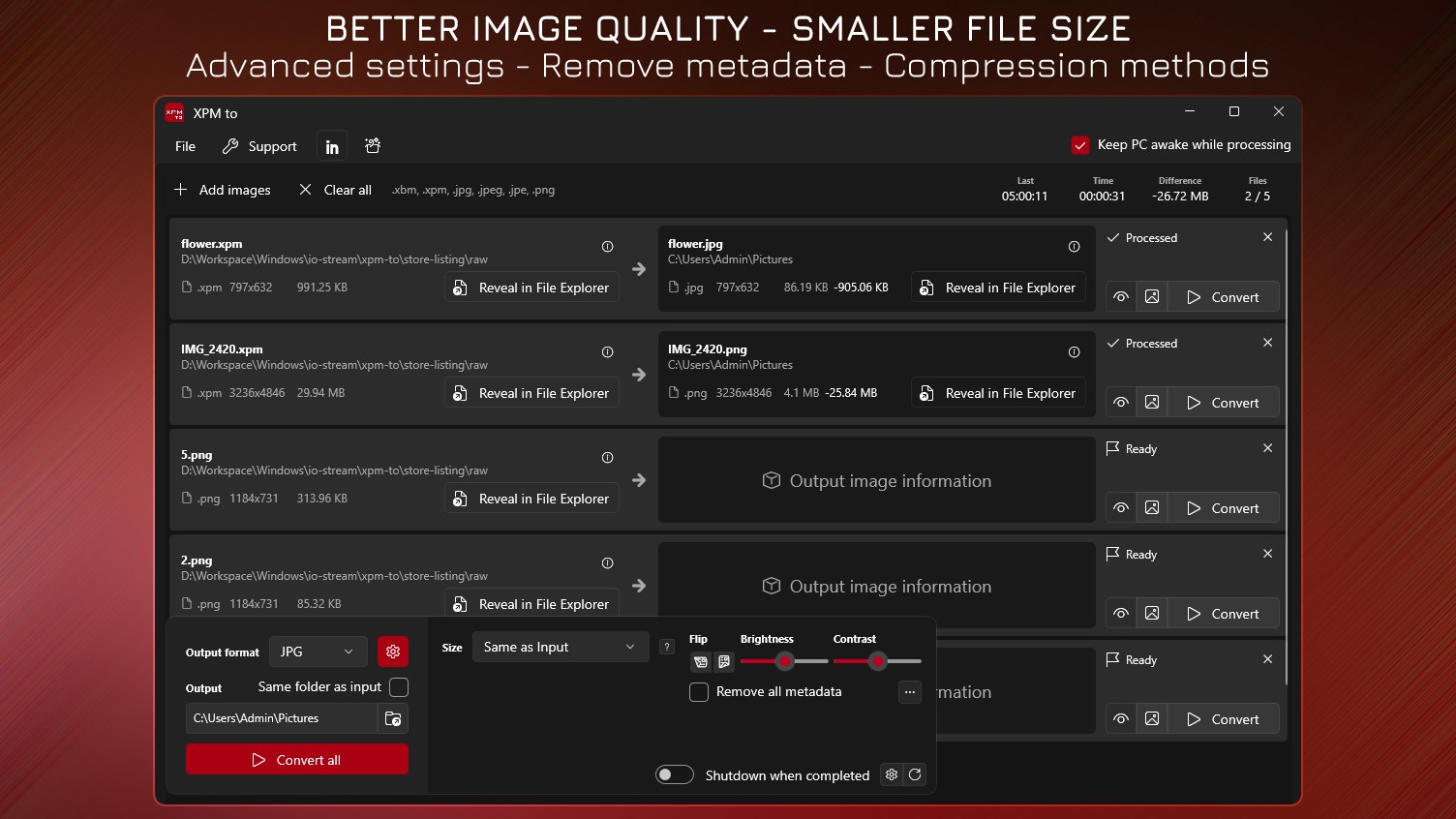Preview 2.png with the eye icon
The image size is (1456, 819).
tap(1121, 614)
